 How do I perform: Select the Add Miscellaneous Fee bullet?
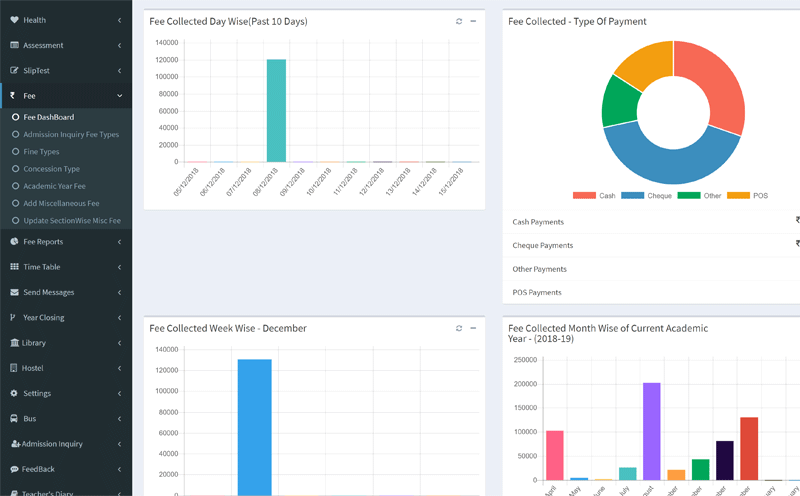point(15,203)
